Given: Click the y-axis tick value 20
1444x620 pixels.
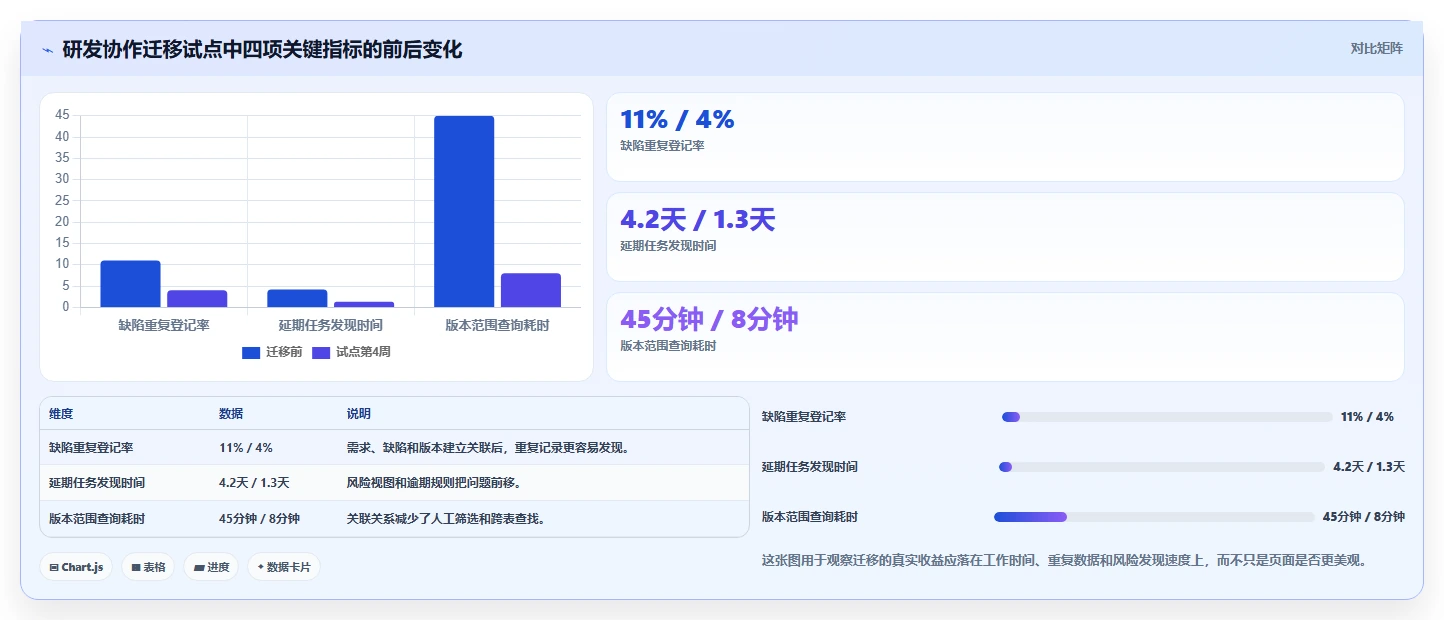Looking at the screenshot, I should tap(62, 221).
